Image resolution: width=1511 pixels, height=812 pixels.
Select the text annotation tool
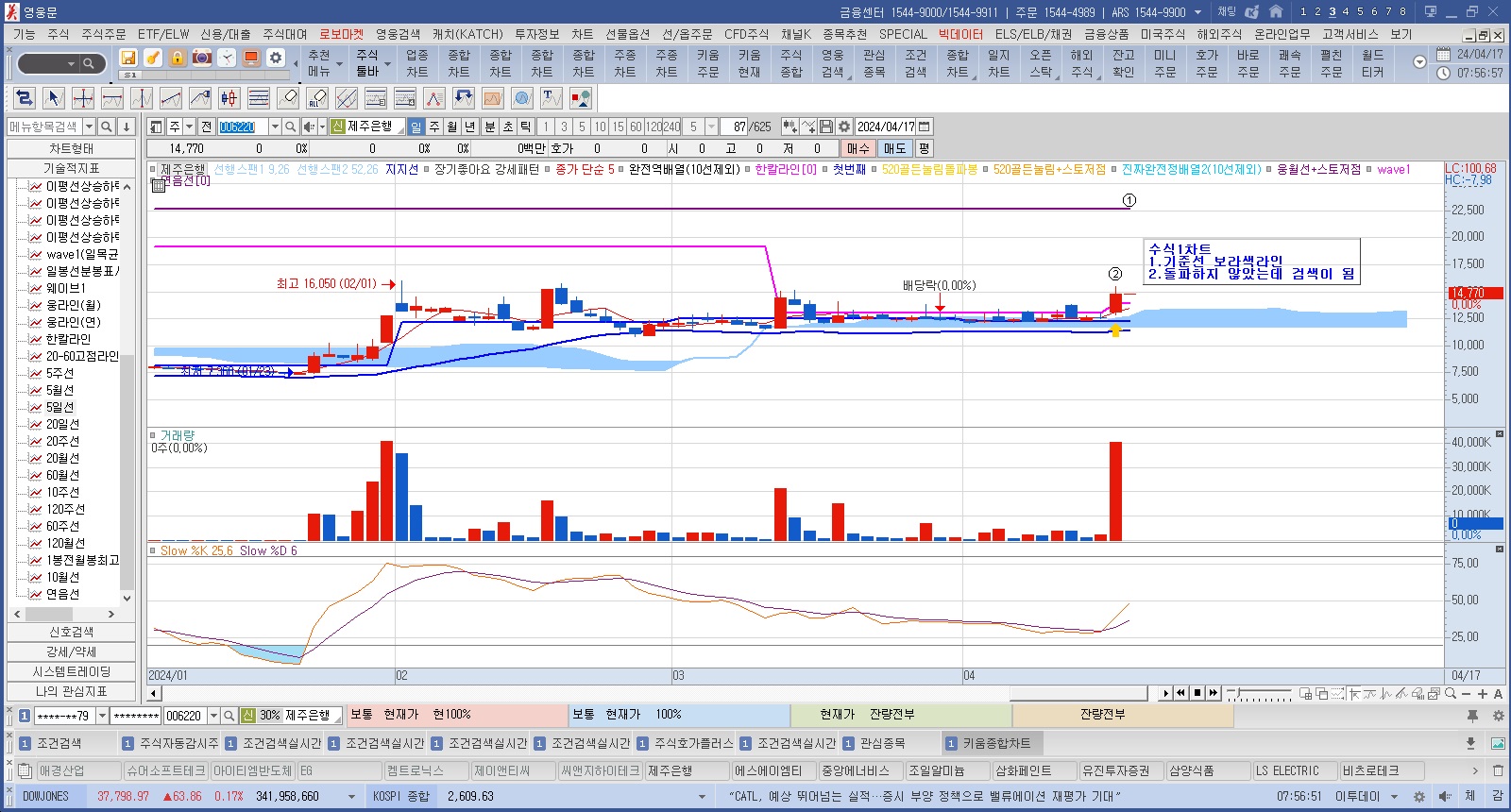[x=552, y=98]
